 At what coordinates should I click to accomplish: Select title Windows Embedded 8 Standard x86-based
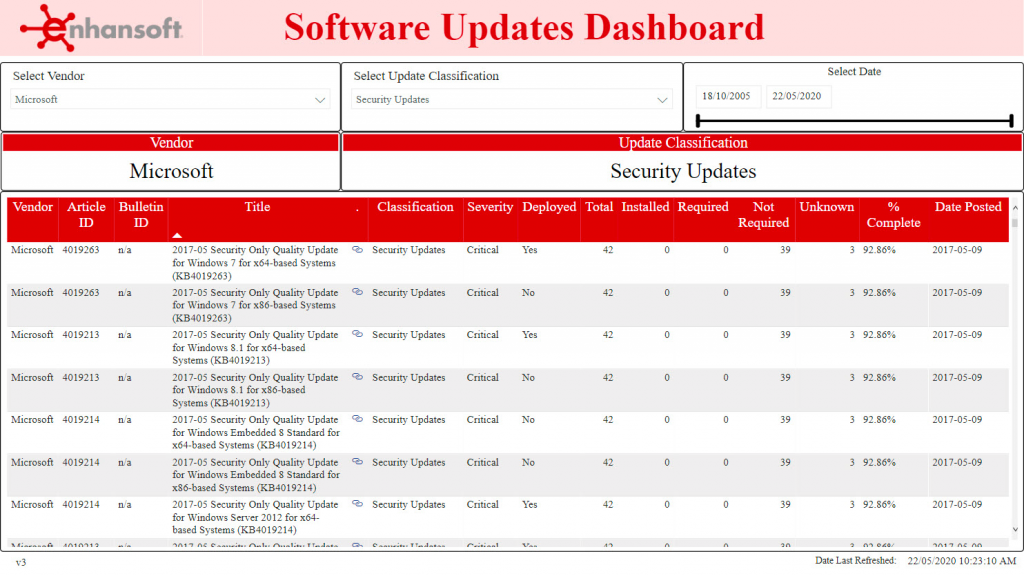[x=256, y=475]
